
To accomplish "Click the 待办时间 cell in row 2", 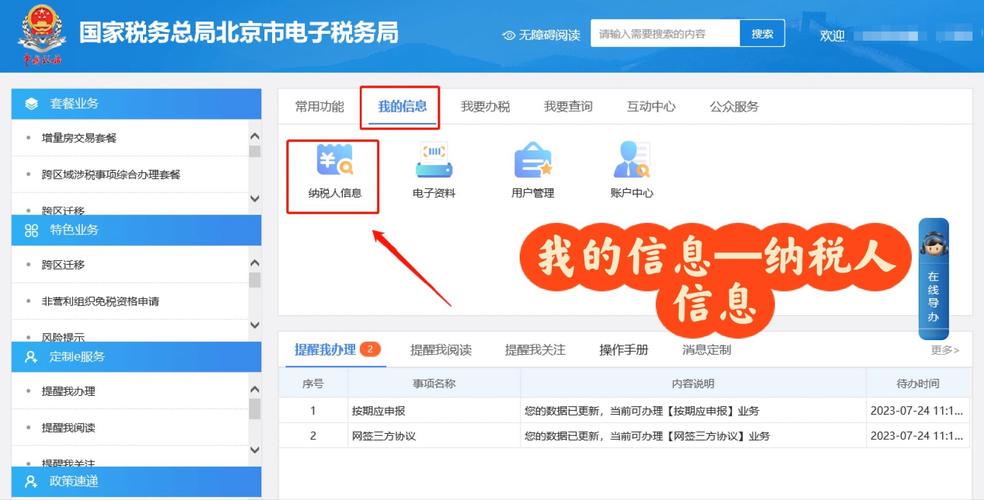I will tap(916, 436).
